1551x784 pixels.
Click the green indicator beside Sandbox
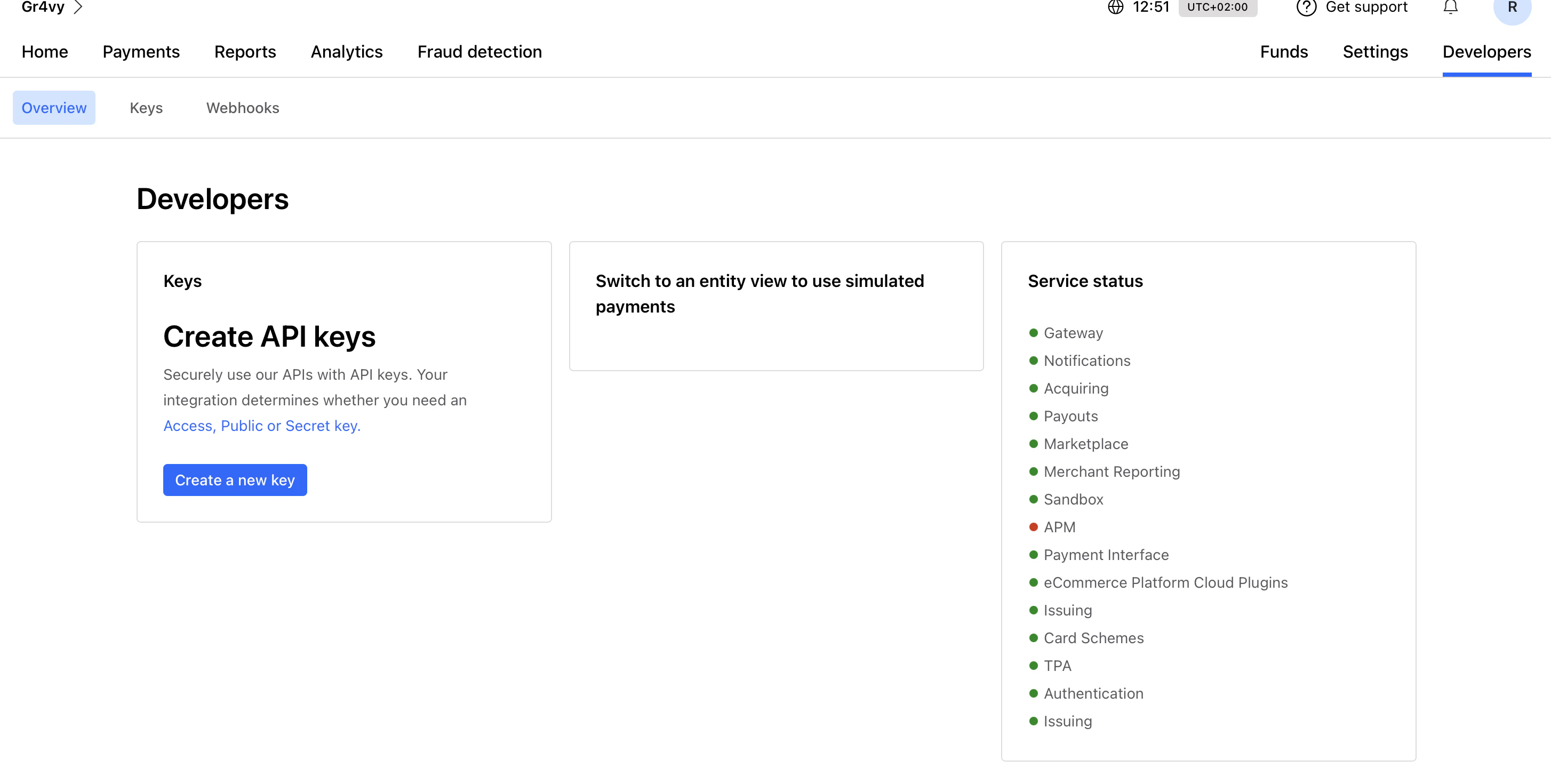click(x=1034, y=499)
